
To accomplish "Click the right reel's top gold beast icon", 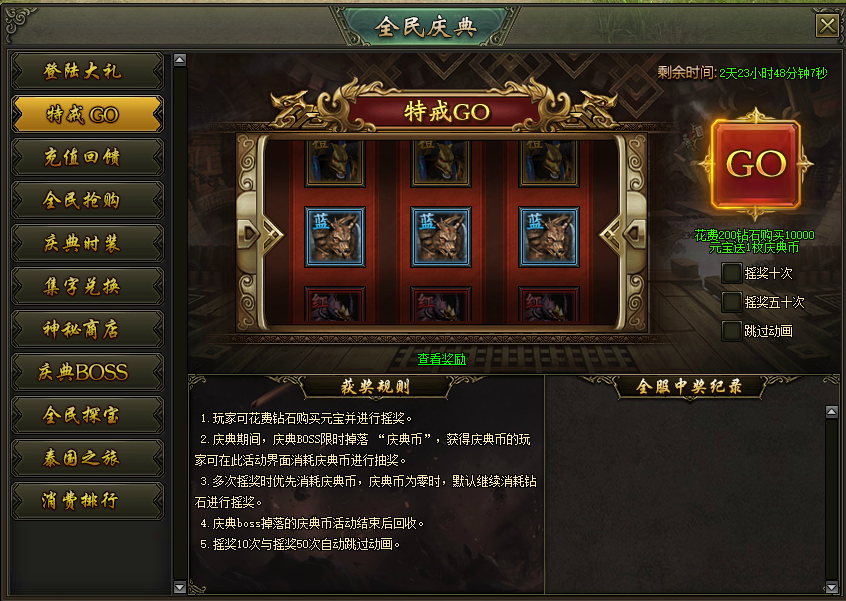I will tap(549, 164).
